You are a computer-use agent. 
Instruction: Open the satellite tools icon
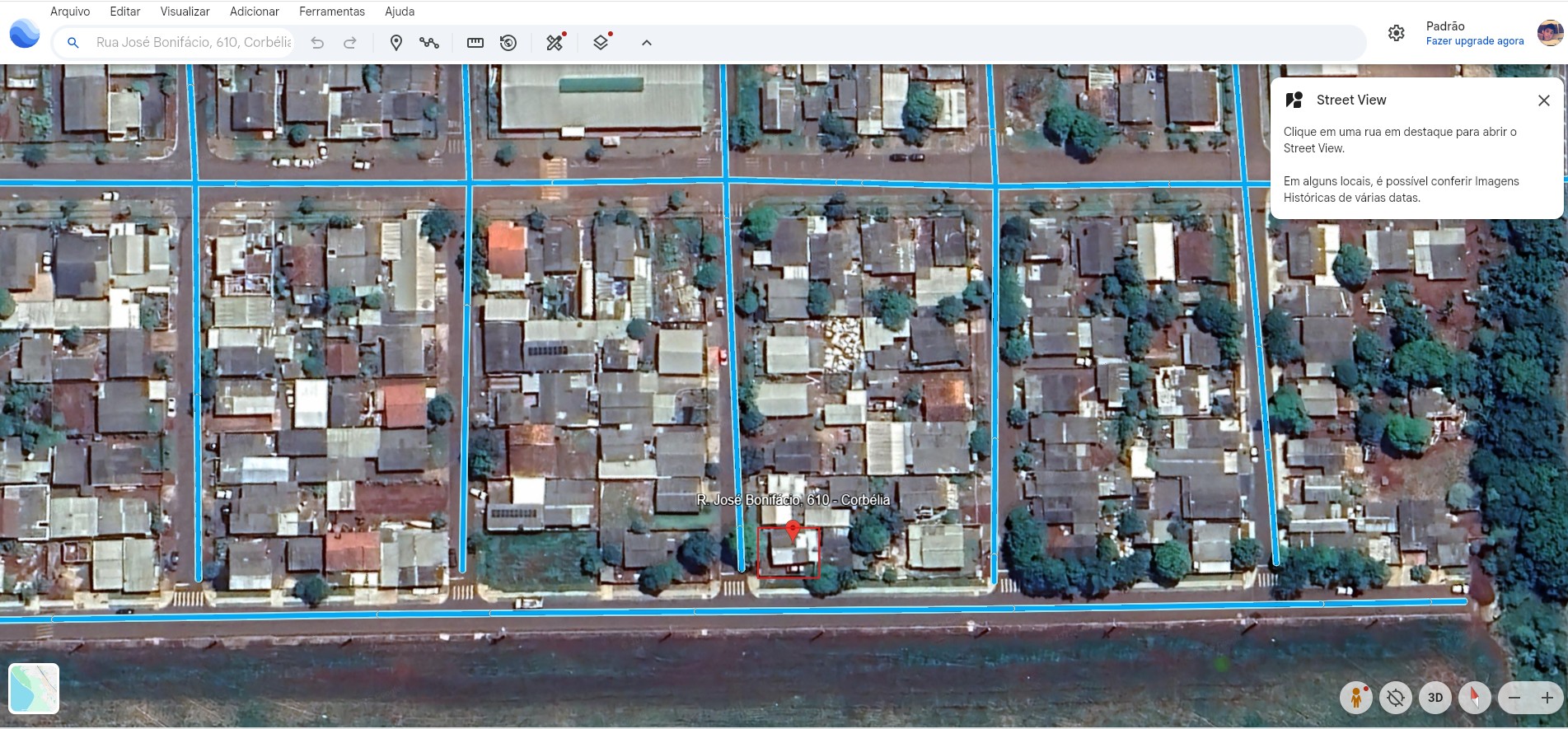point(555,42)
